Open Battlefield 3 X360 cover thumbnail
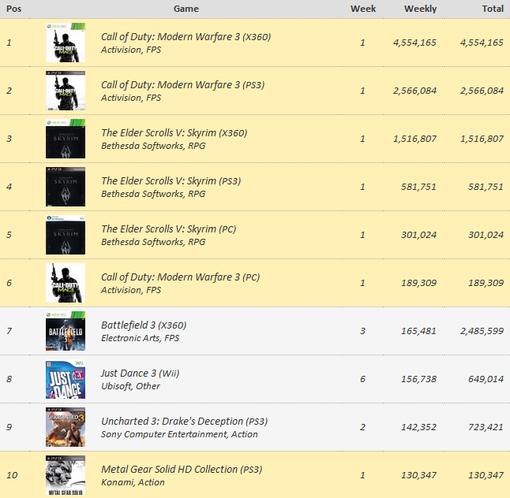 point(65,331)
